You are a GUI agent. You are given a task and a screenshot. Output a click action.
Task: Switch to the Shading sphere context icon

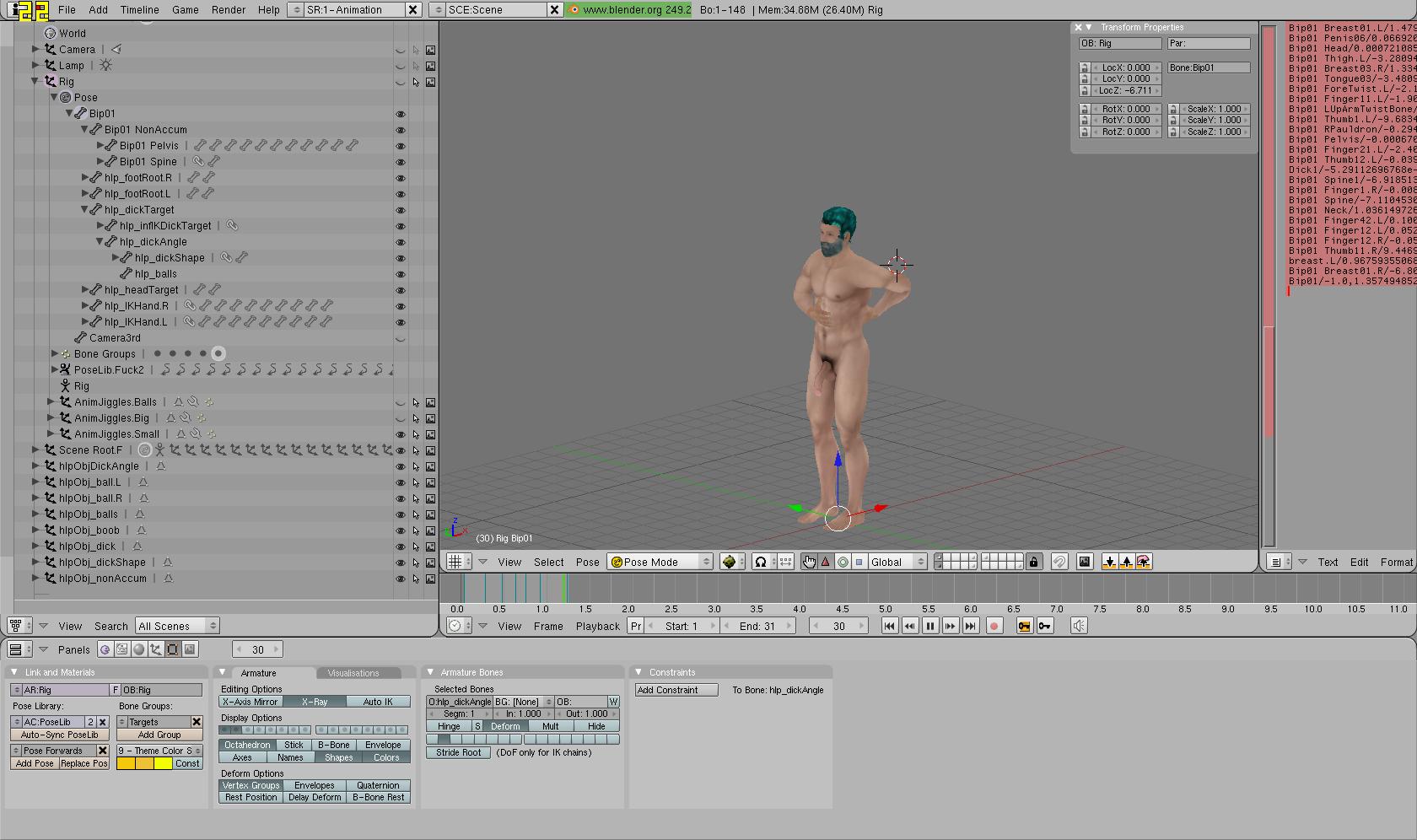(x=139, y=649)
